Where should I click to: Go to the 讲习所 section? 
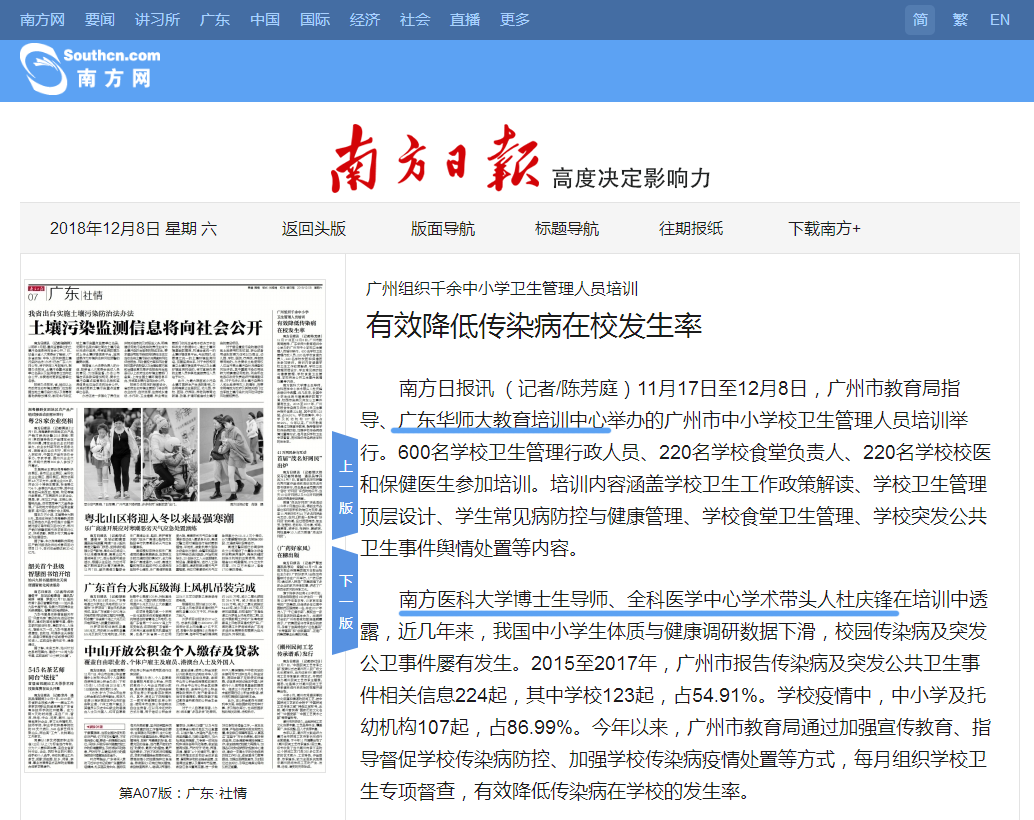(x=158, y=20)
